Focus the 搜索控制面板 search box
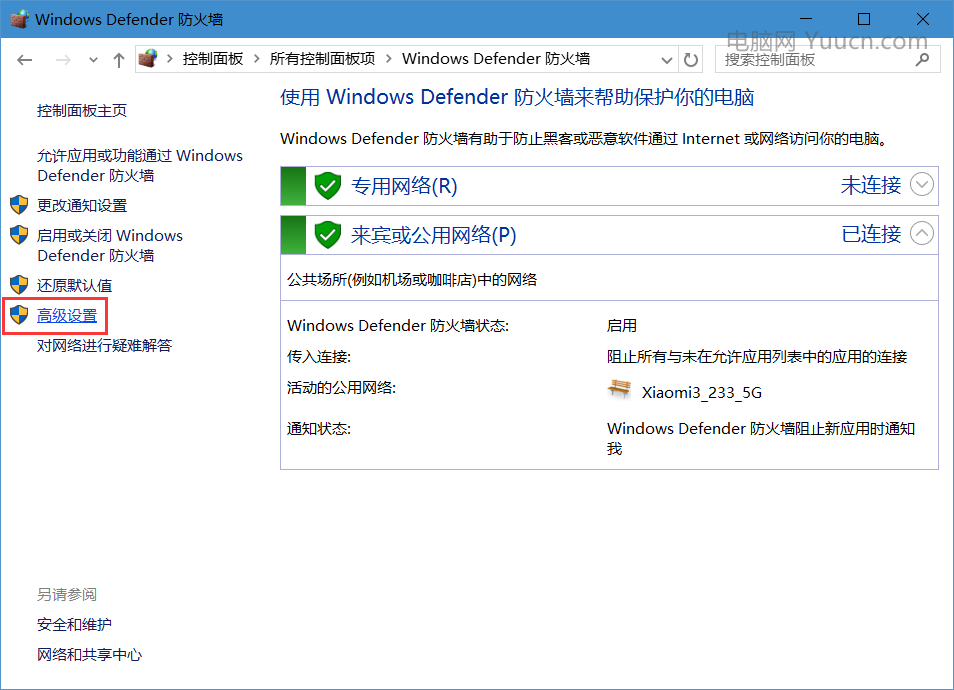The image size is (954, 690). click(827, 59)
